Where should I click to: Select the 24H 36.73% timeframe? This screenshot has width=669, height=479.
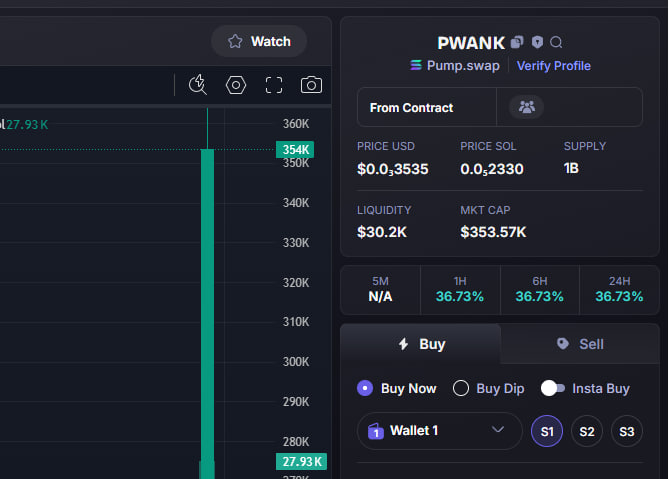tap(620, 289)
